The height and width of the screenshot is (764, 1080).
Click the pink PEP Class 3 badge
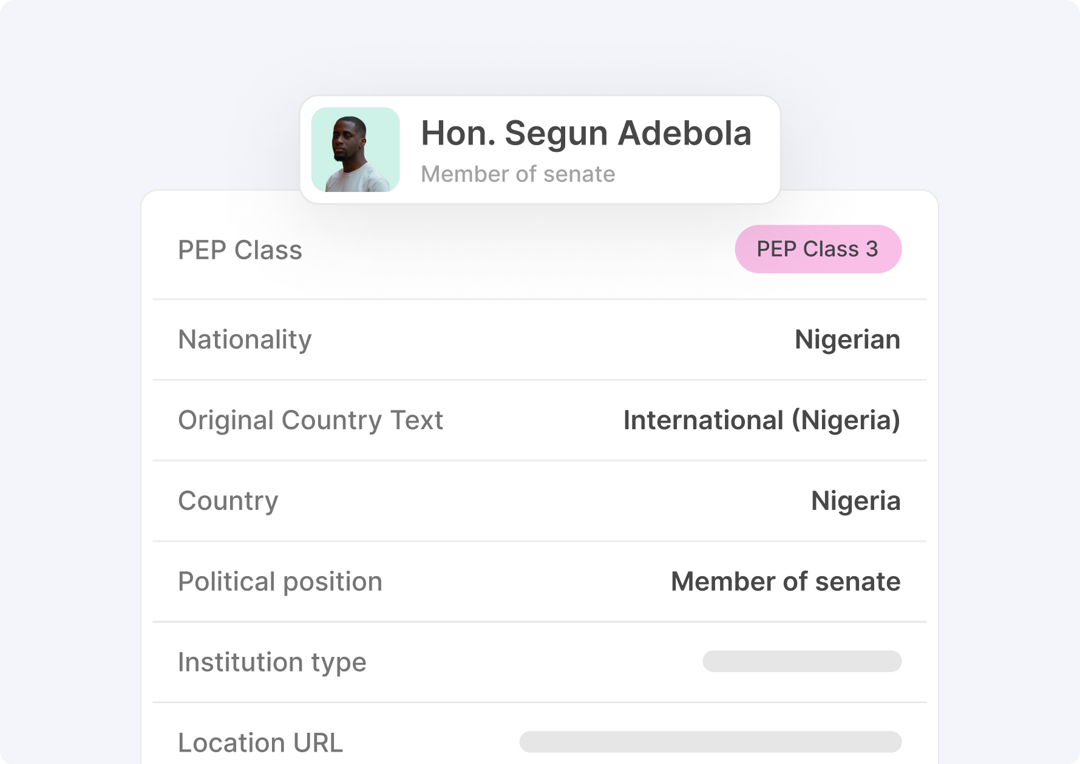tap(818, 249)
